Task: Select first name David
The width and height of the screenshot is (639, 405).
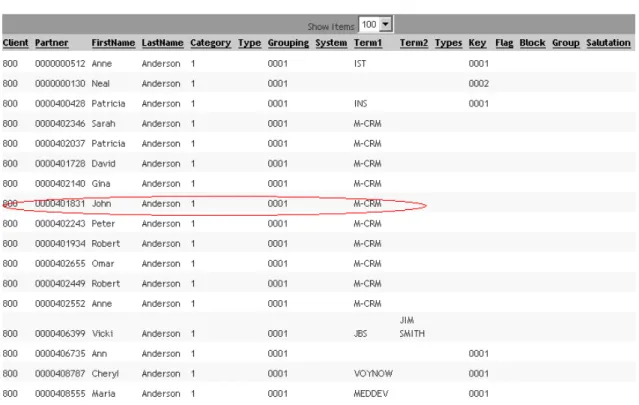Action: coord(103,163)
